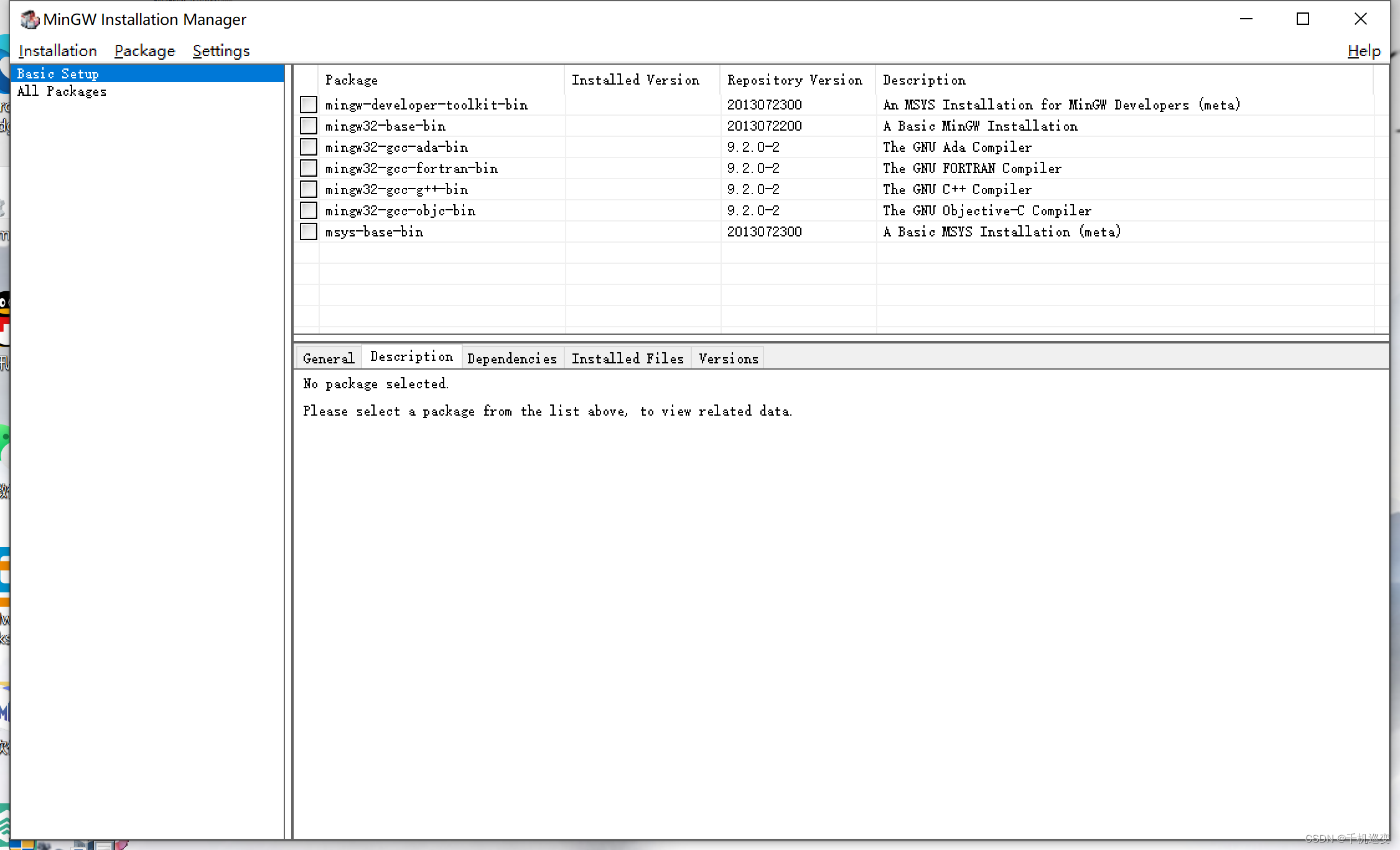
Task: Mark msys-base-bin checkbox
Action: click(309, 231)
